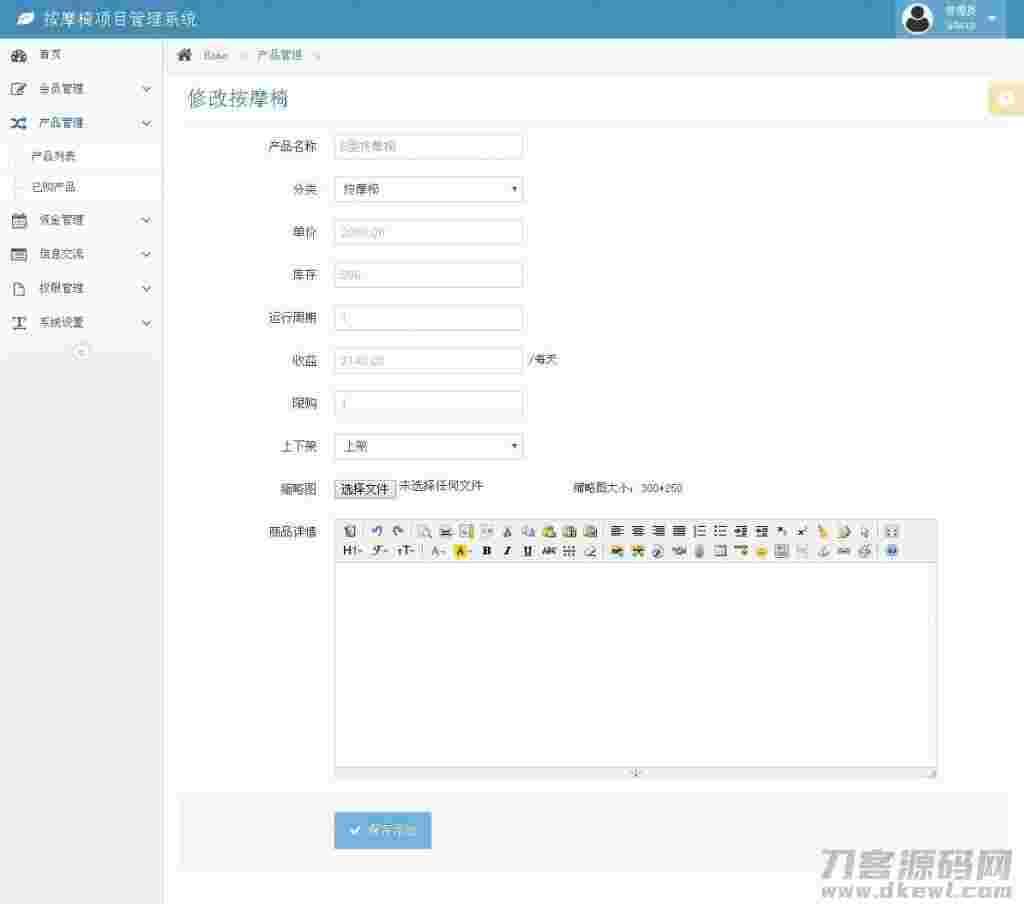Toggle fullscreen mode icon in the editor toolbar
This screenshot has height=904, width=1024.
[x=892, y=531]
